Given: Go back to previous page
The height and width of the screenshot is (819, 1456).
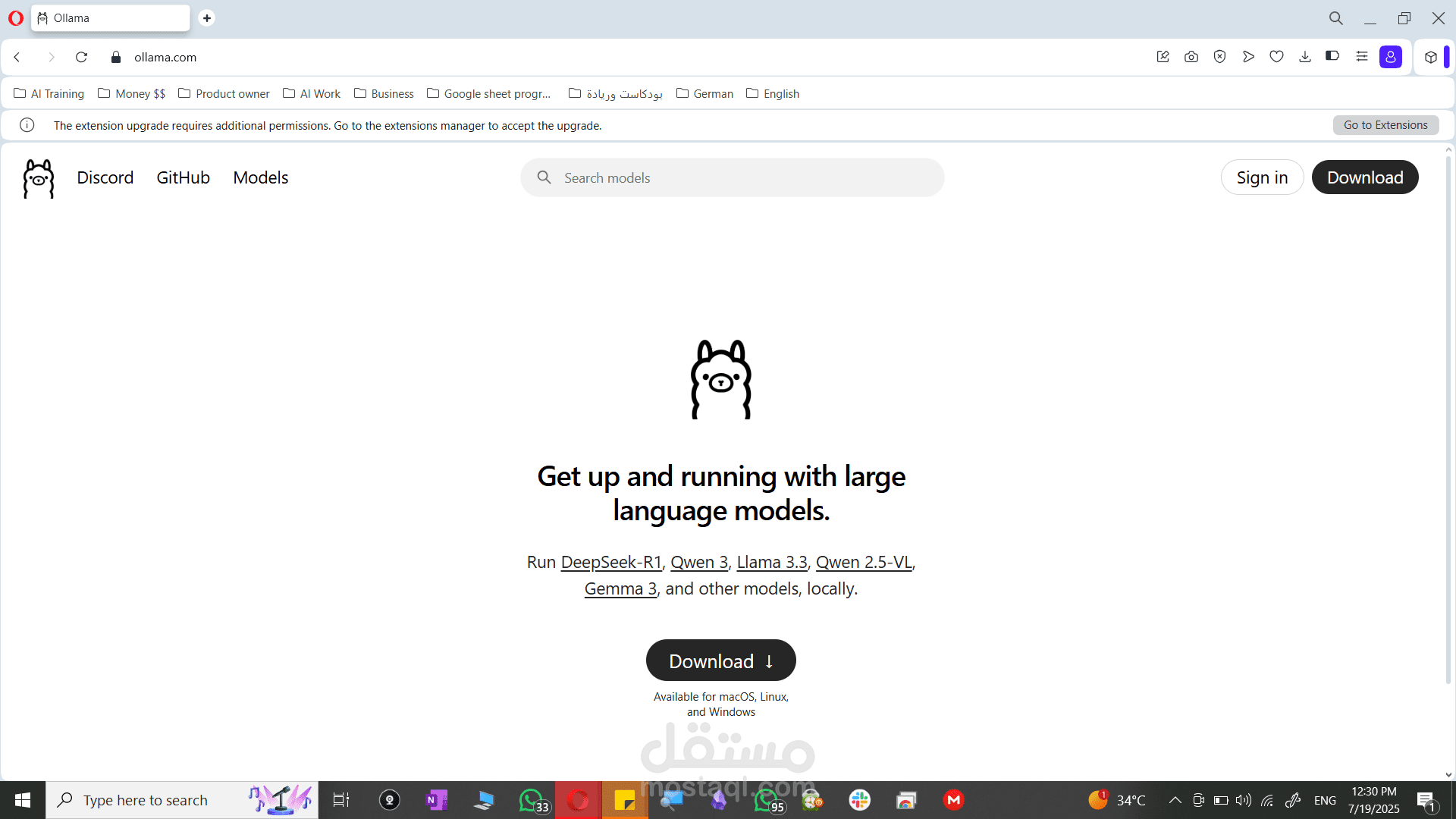Looking at the screenshot, I should click(17, 57).
